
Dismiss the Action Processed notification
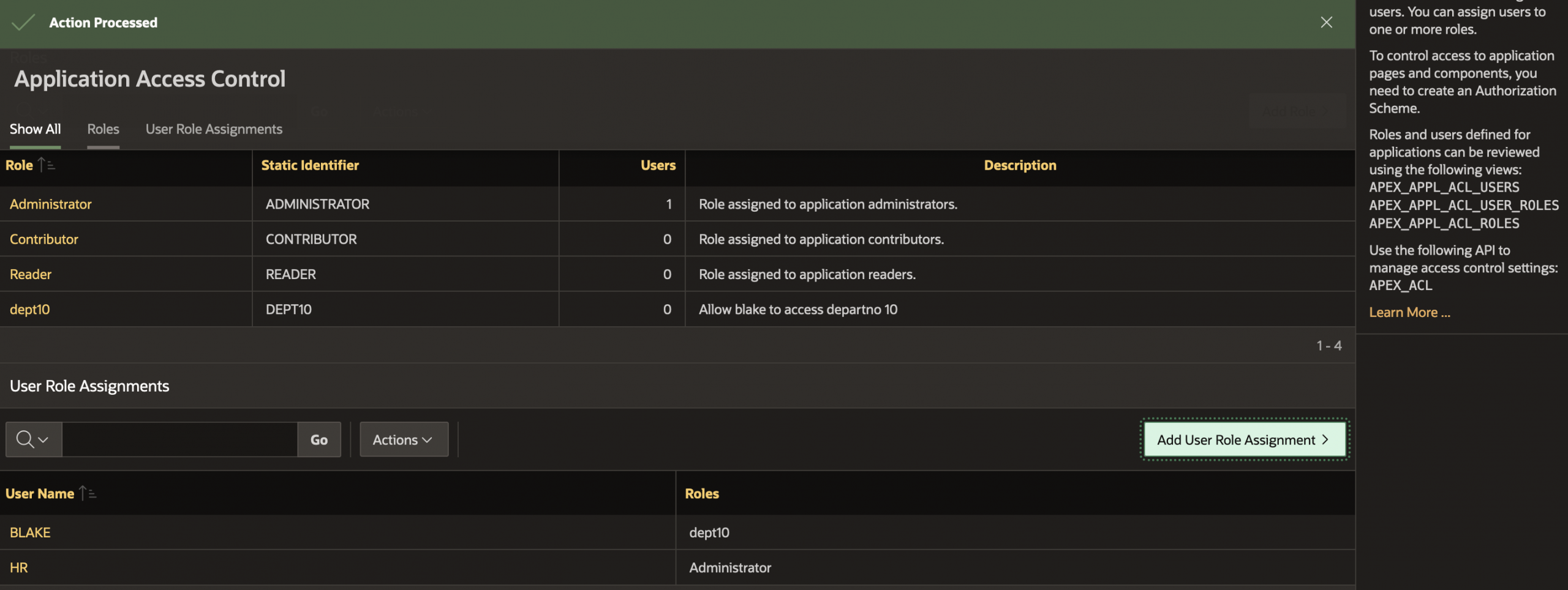1327,23
